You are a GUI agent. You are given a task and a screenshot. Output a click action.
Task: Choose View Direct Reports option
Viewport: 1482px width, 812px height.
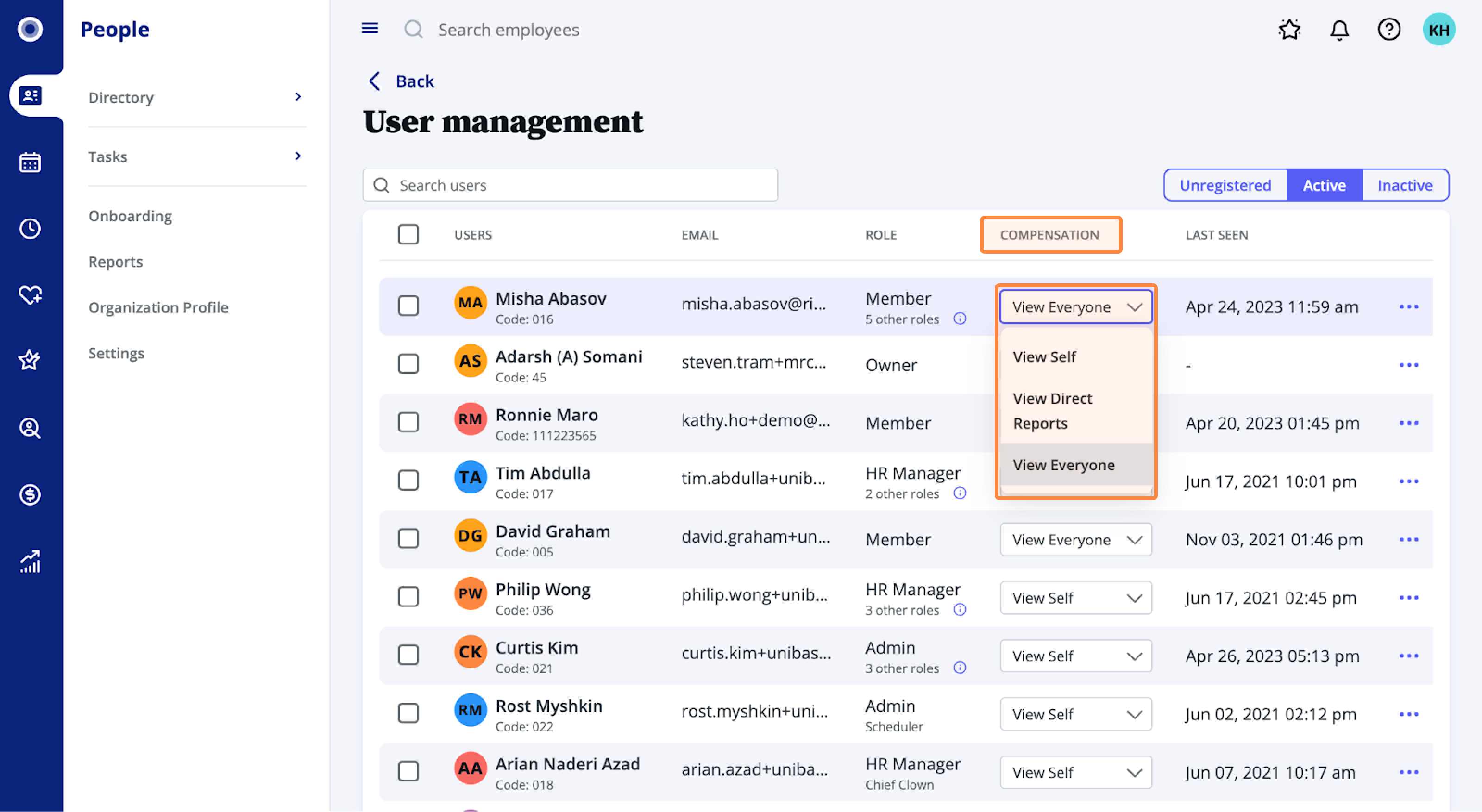1076,411
